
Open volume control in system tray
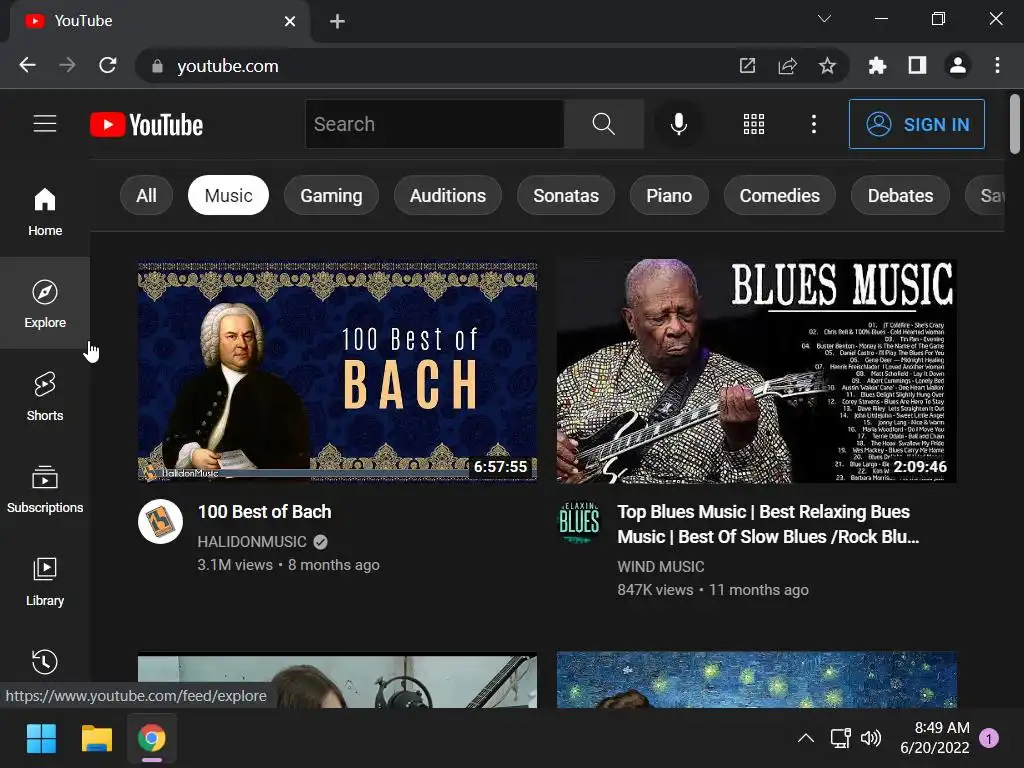(x=871, y=738)
